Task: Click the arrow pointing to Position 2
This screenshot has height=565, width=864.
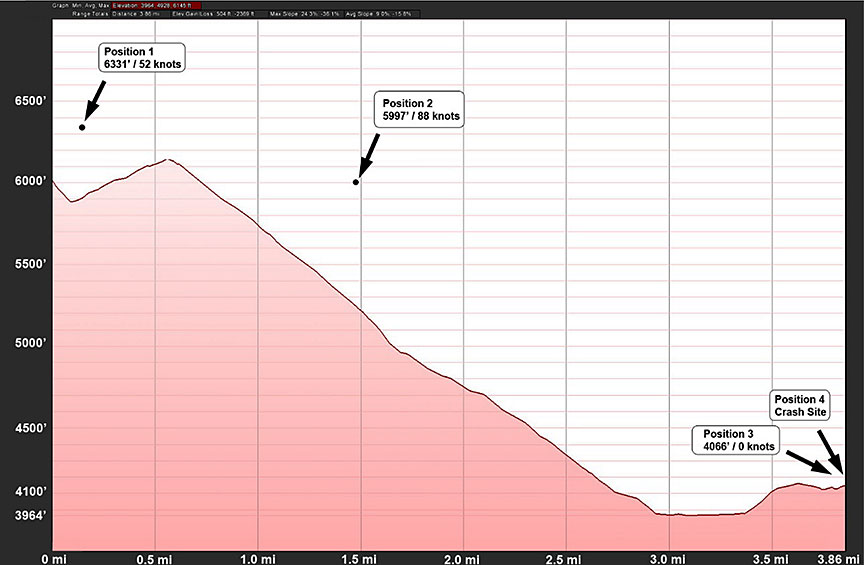Action: (367, 153)
